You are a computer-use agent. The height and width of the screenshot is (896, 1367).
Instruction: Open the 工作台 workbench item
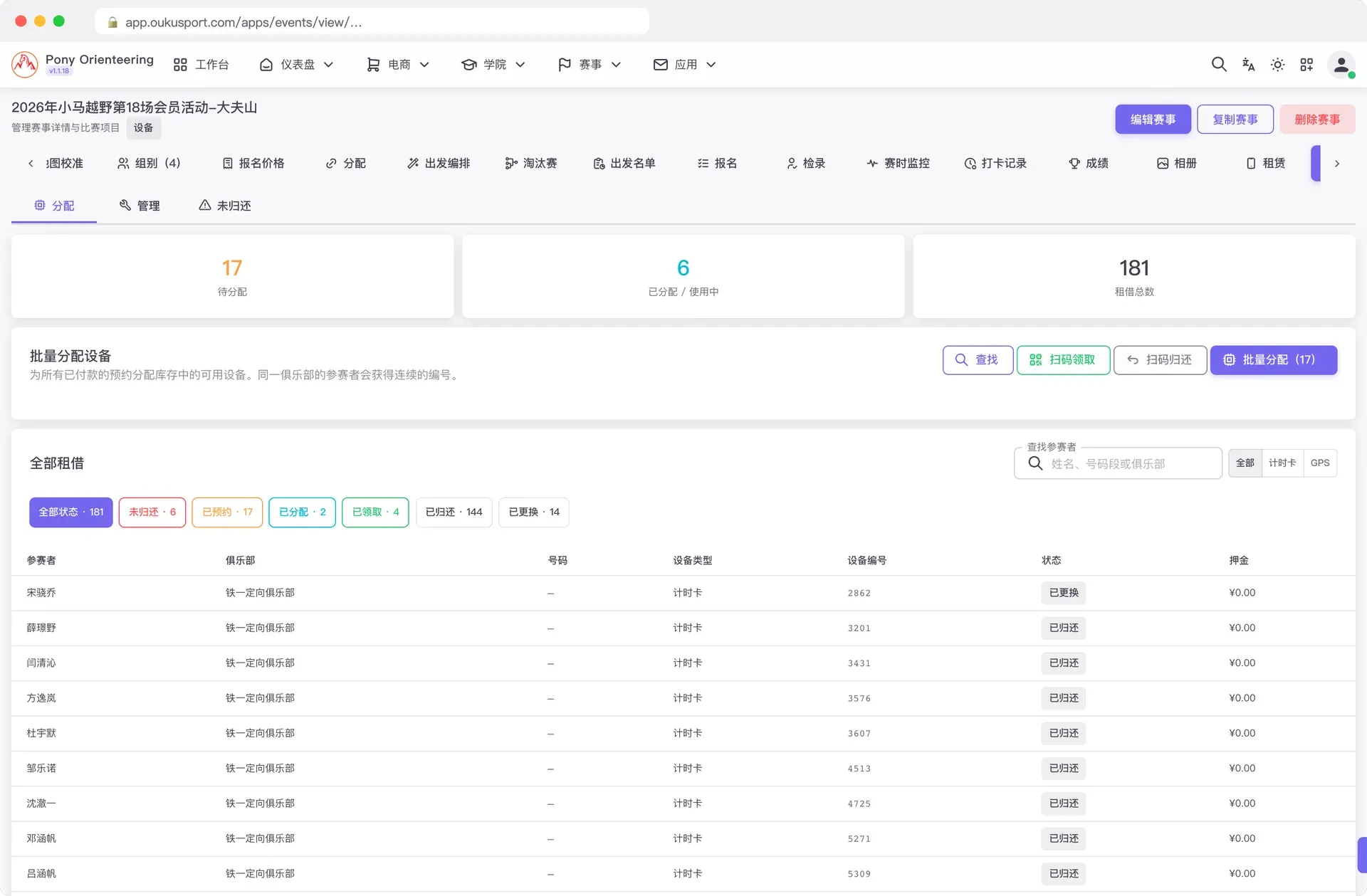pyautogui.click(x=201, y=65)
